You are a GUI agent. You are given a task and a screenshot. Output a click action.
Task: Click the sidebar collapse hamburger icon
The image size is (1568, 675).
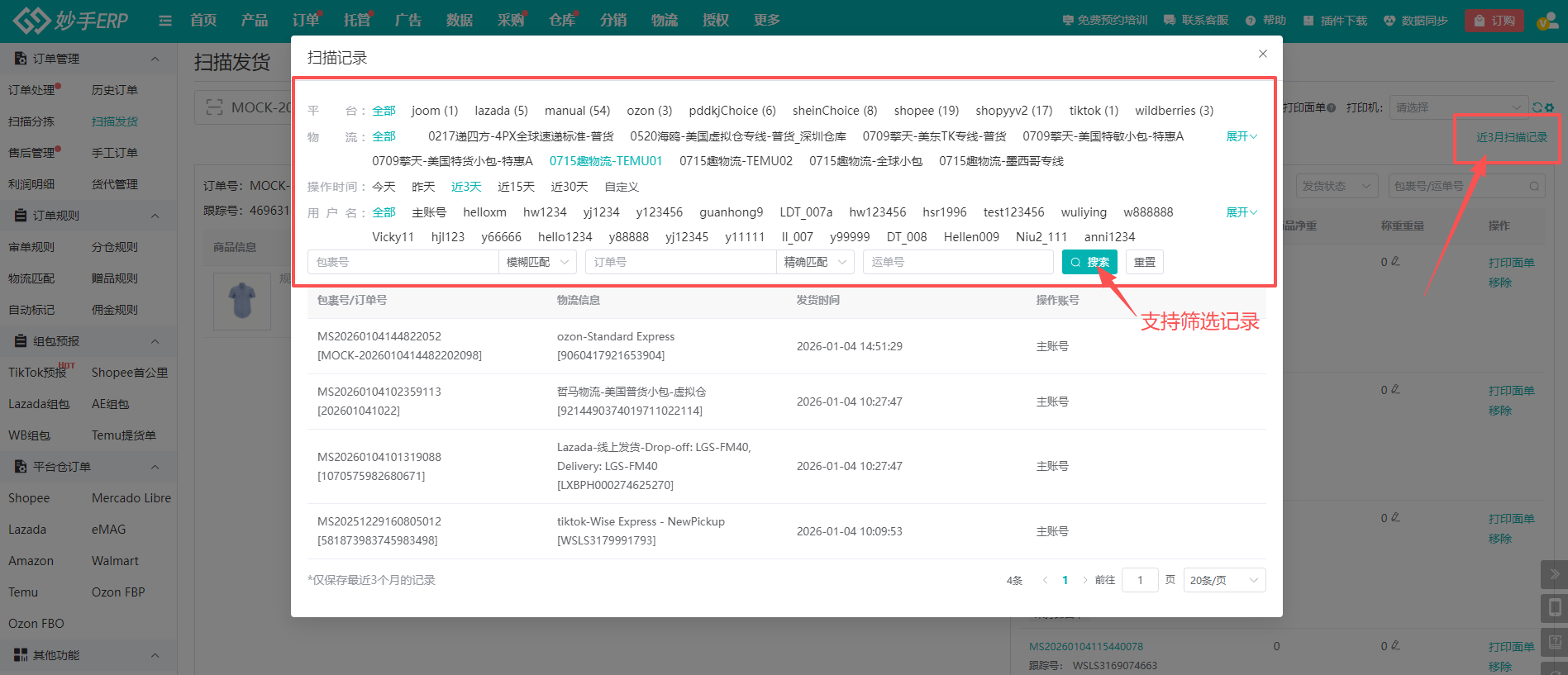(165, 21)
